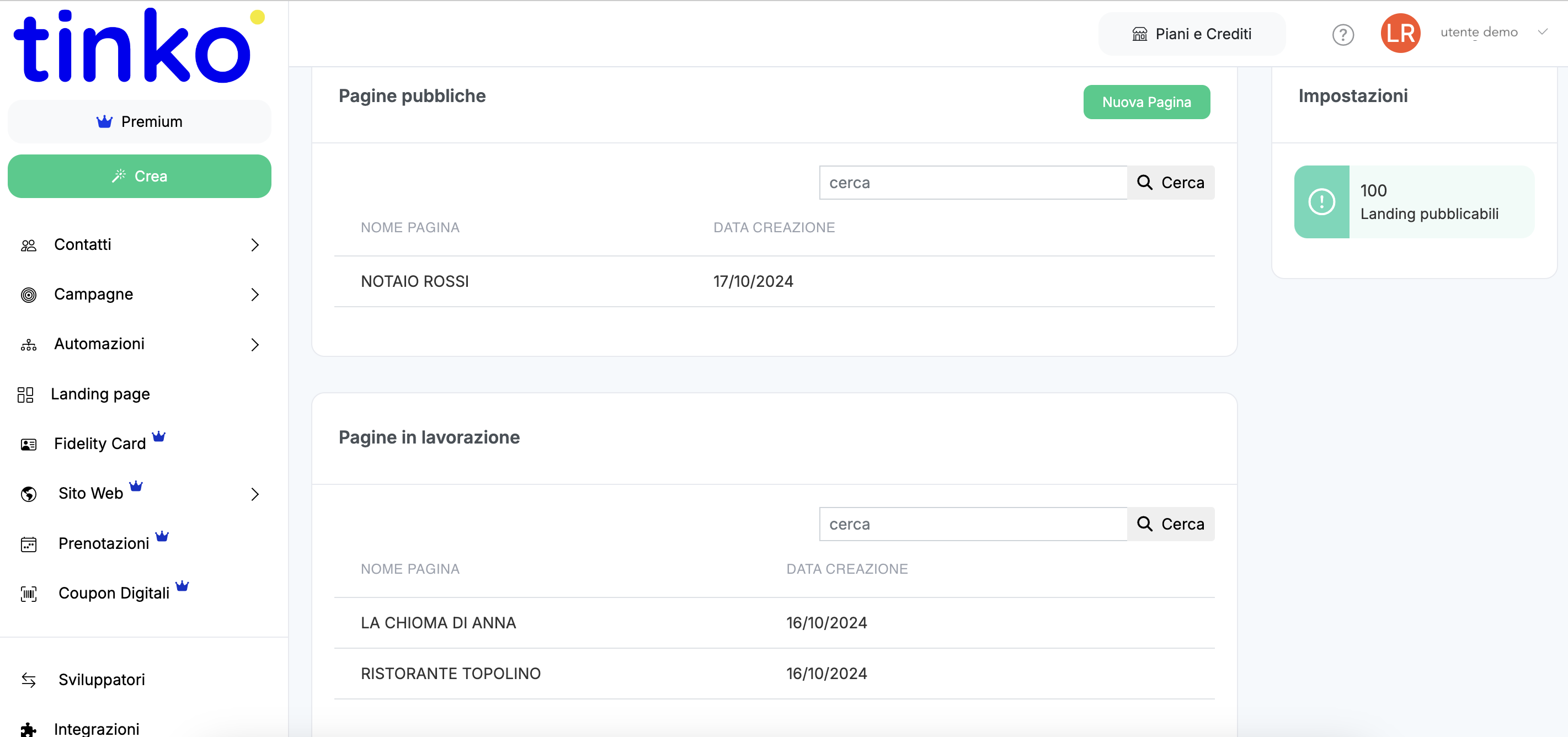Click the Integrazioni puzzle icon
Viewport: 1568px width, 737px height.
tap(29, 729)
